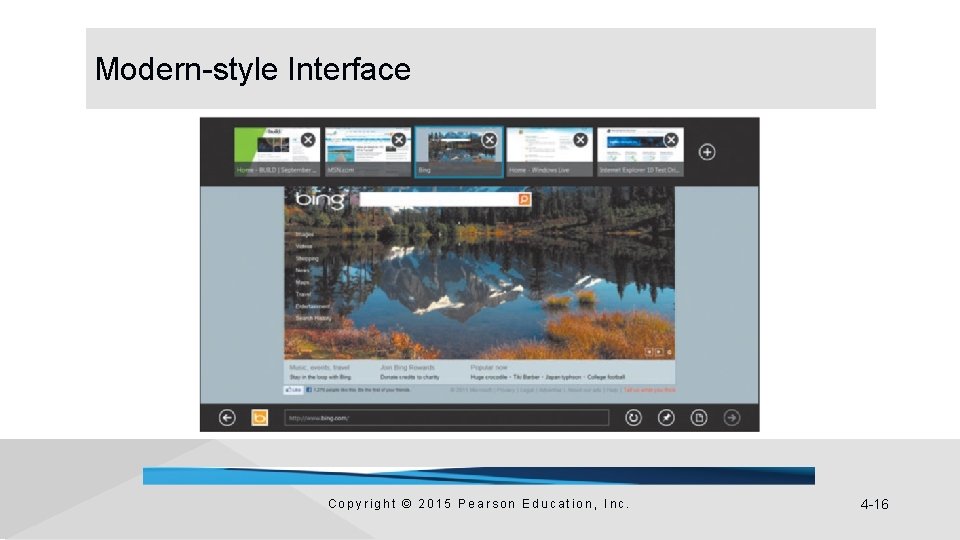The image size is (960, 540).
Task: Select the Bing tab thumbnail
Action: pos(459,152)
